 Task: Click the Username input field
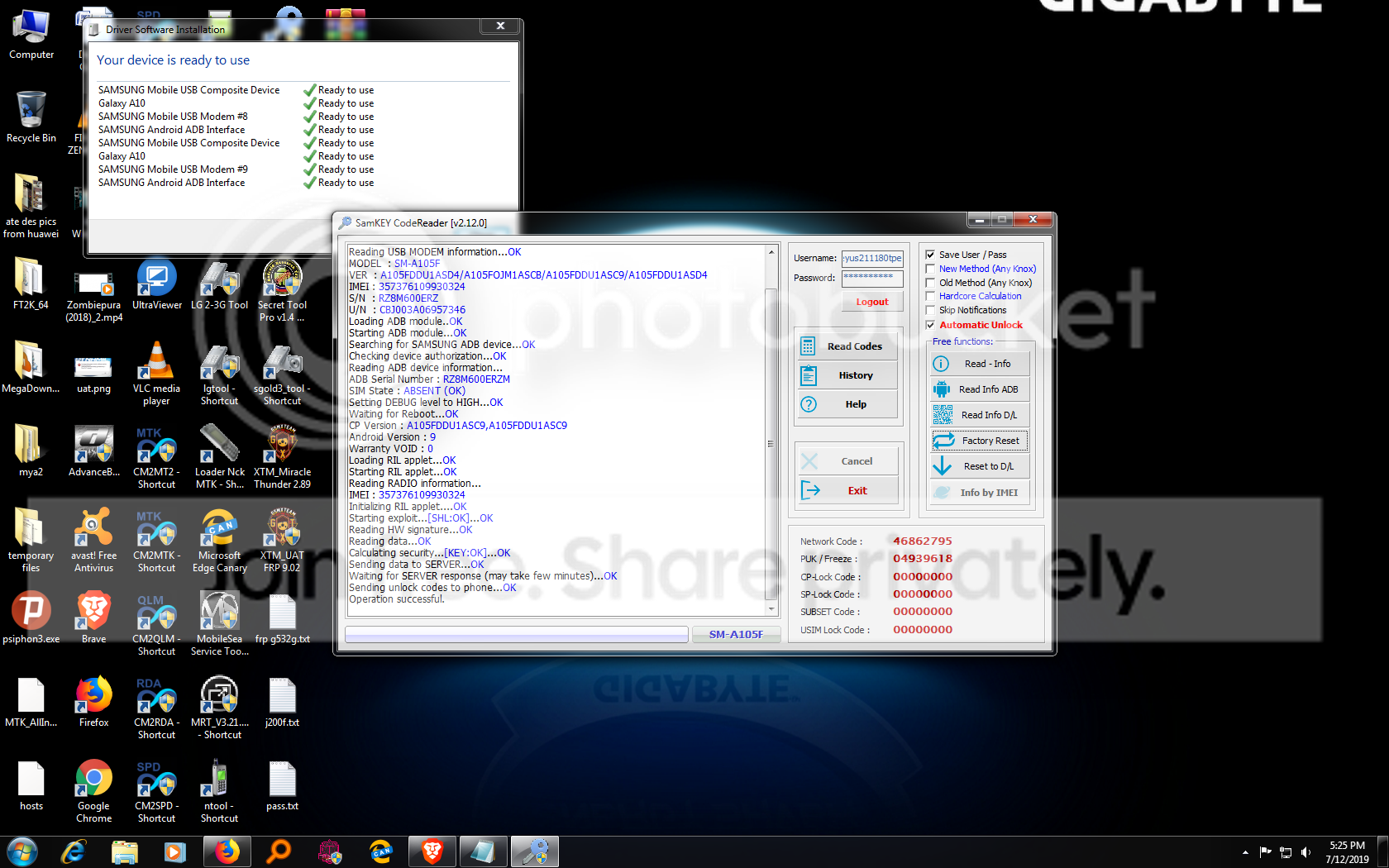point(872,258)
